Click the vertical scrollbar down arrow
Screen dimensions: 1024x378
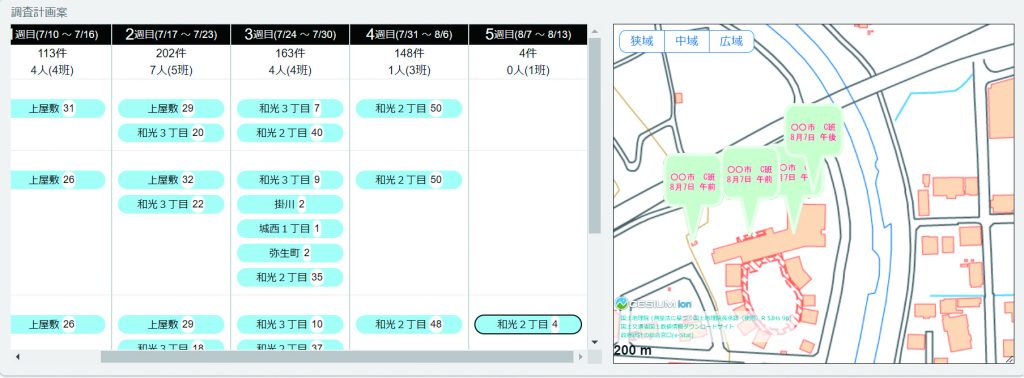click(x=594, y=342)
